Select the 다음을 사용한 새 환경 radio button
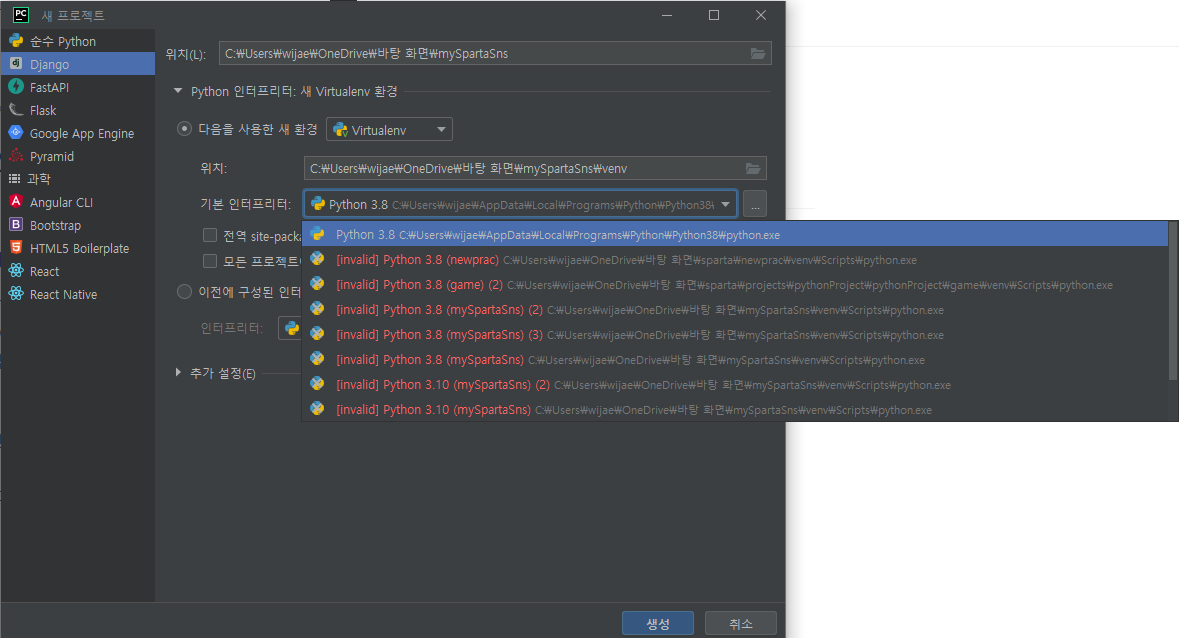This screenshot has width=1179, height=638. [x=184, y=129]
